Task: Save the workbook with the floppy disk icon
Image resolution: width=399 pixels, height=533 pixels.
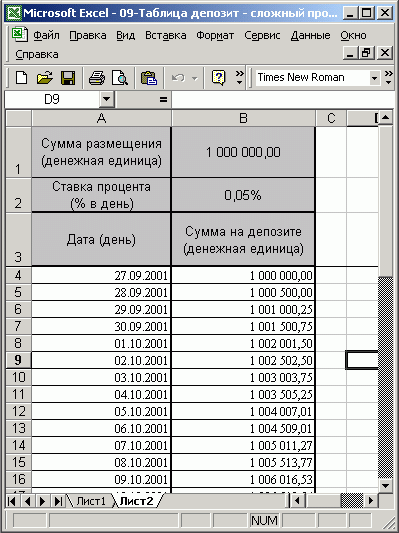Action: pyautogui.click(x=68, y=78)
